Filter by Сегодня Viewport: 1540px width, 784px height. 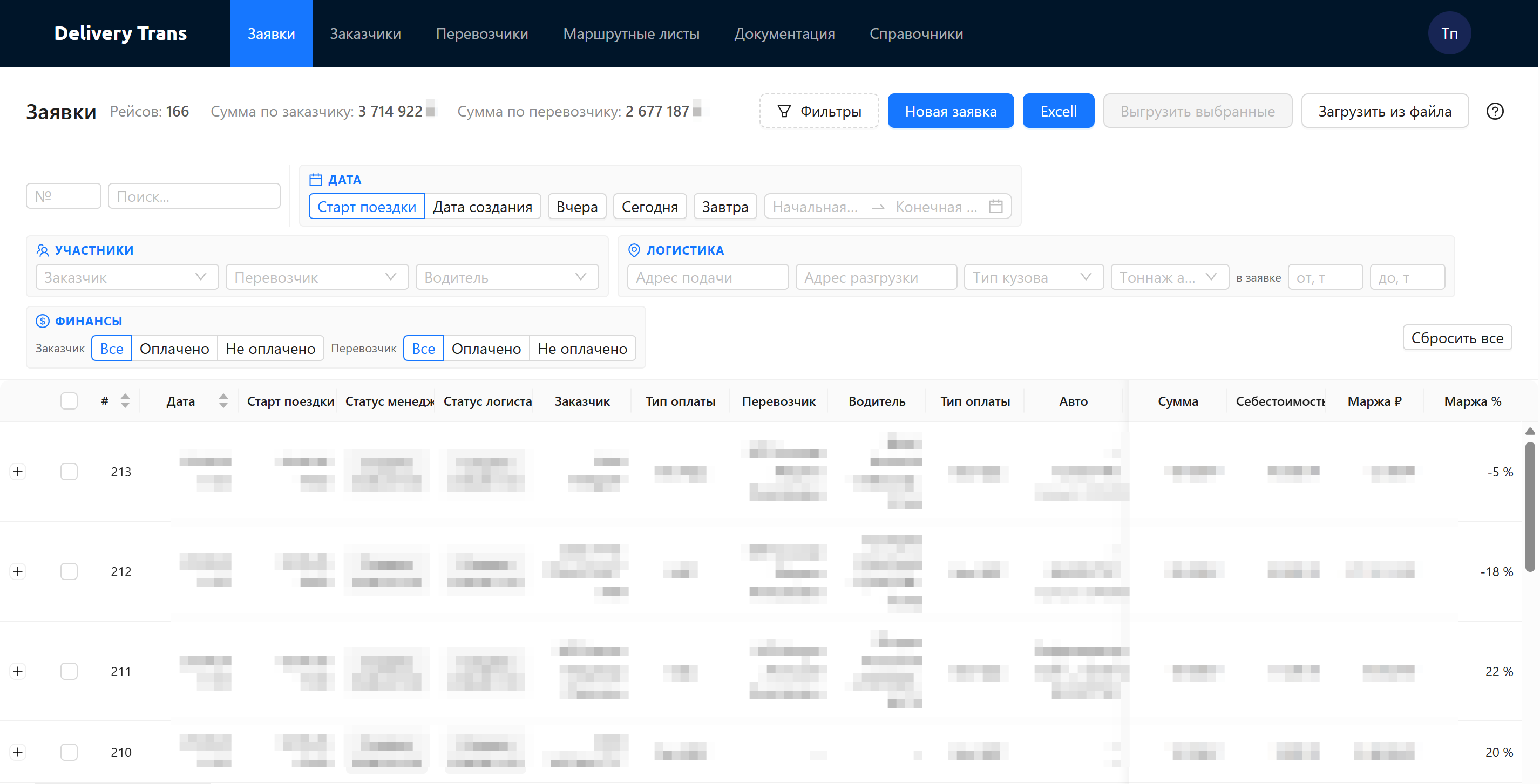click(x=650, y=207)
